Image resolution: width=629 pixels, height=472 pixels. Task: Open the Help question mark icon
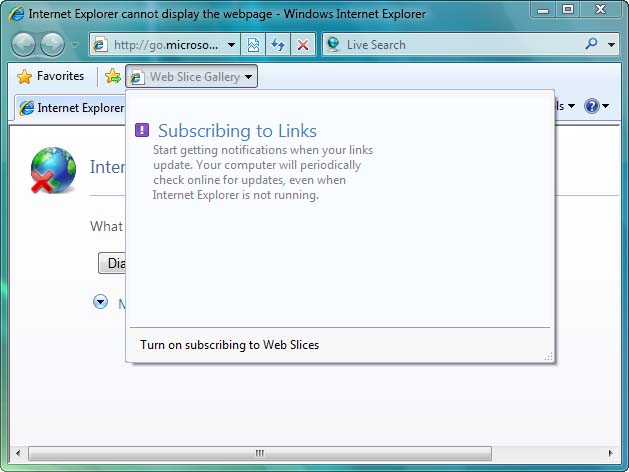pos(592,107)
